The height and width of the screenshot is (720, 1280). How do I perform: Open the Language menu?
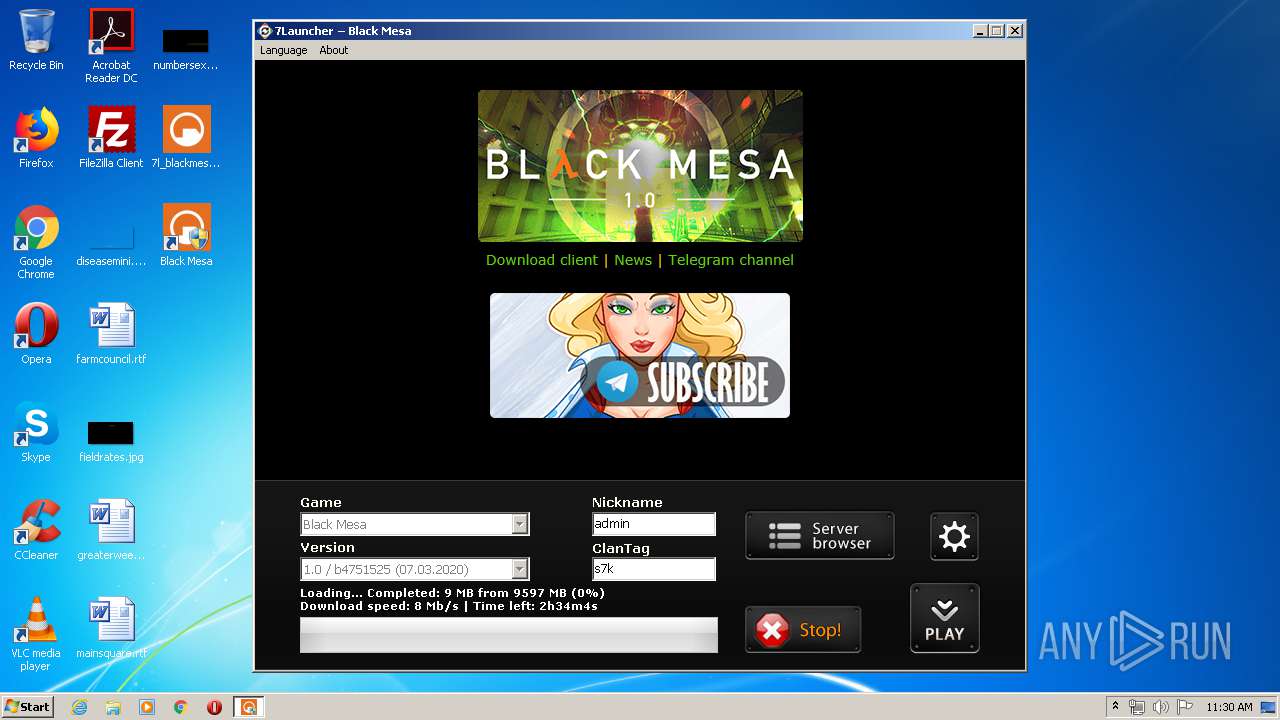point(284,50)
